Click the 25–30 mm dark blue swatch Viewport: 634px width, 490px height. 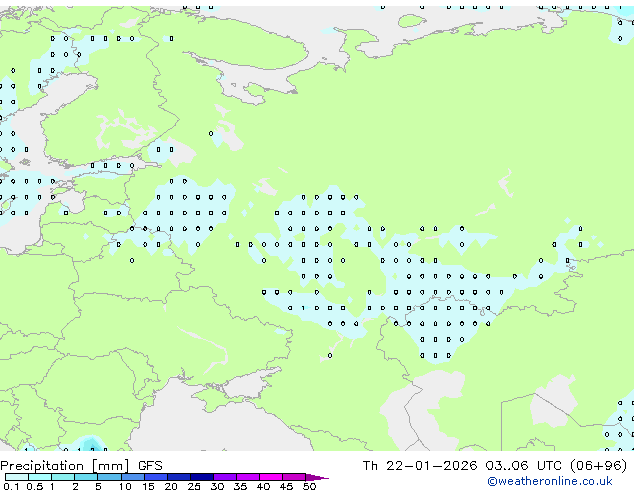click(202, 477)
